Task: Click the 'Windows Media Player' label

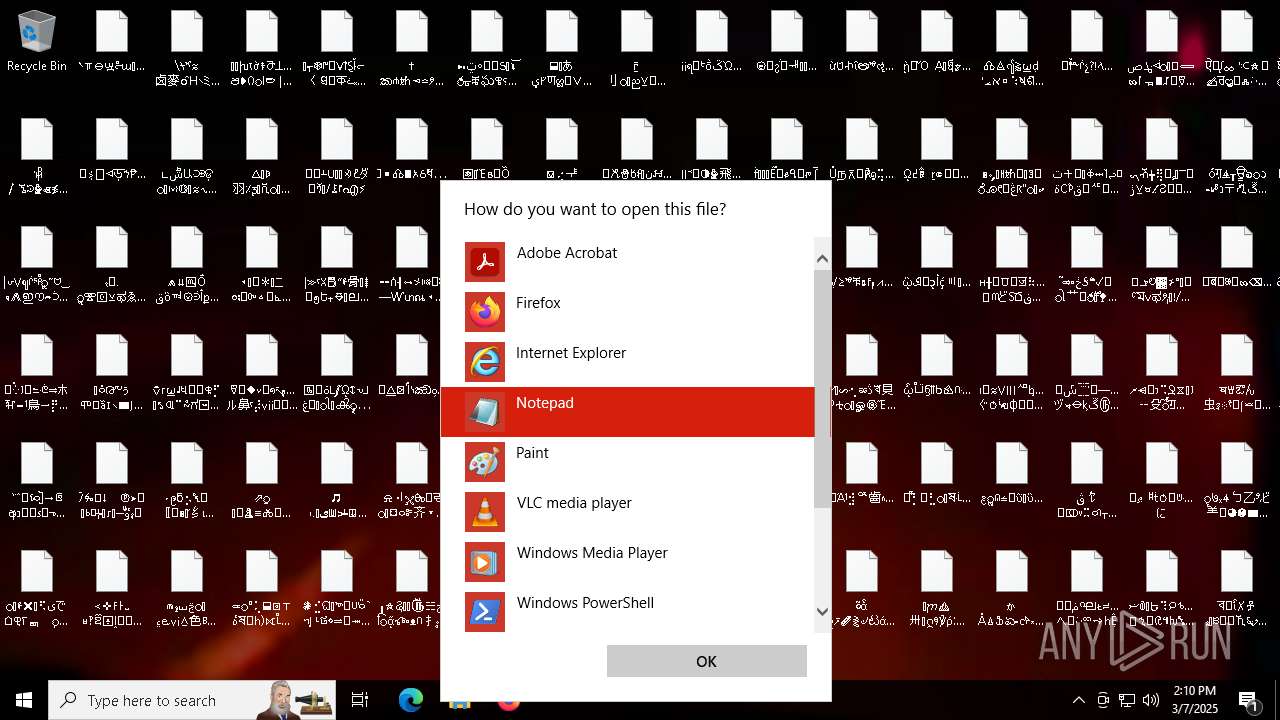Action: (592, 553)
